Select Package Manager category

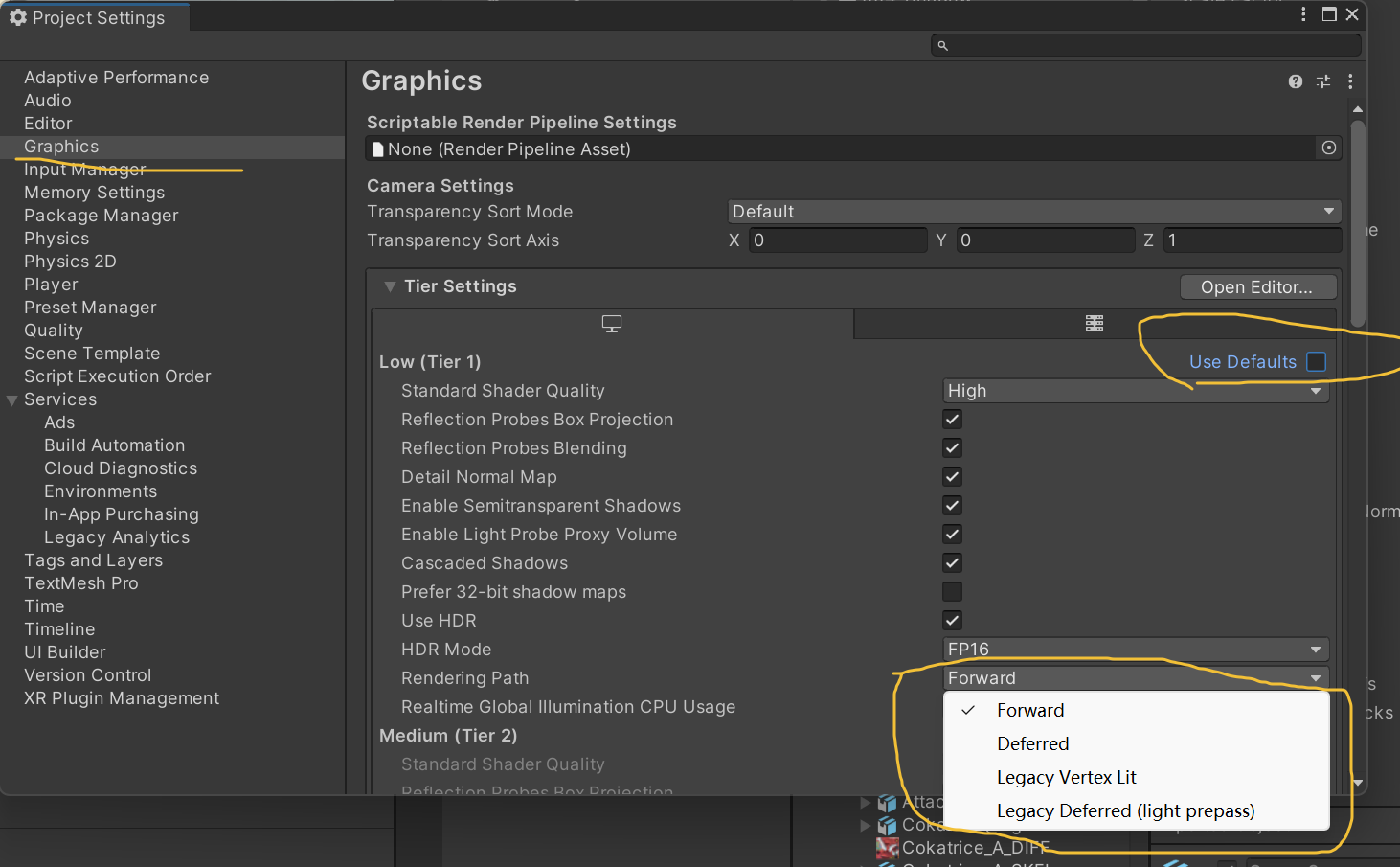[x=101, y=215]
